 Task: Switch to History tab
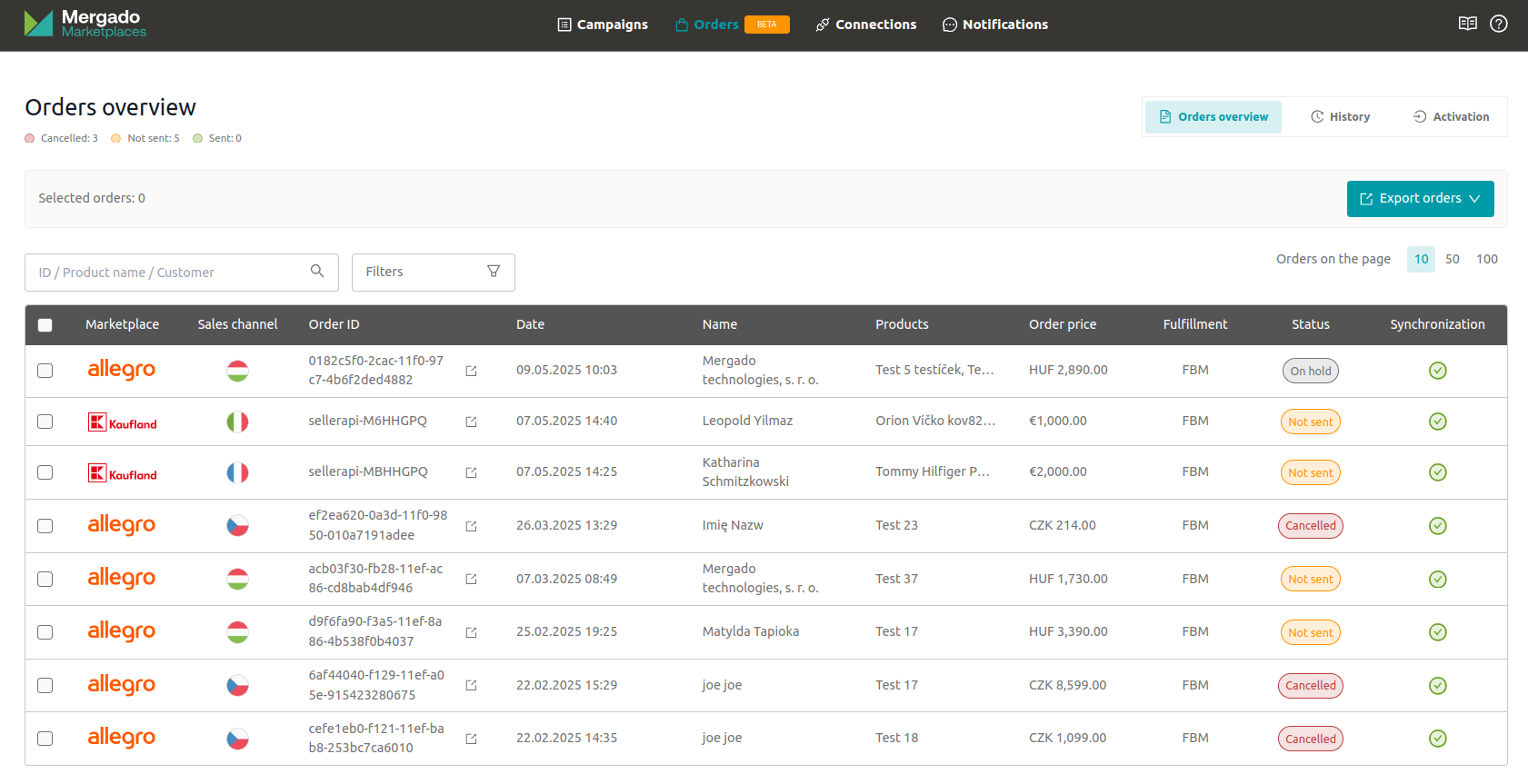tap(1340, 117)
